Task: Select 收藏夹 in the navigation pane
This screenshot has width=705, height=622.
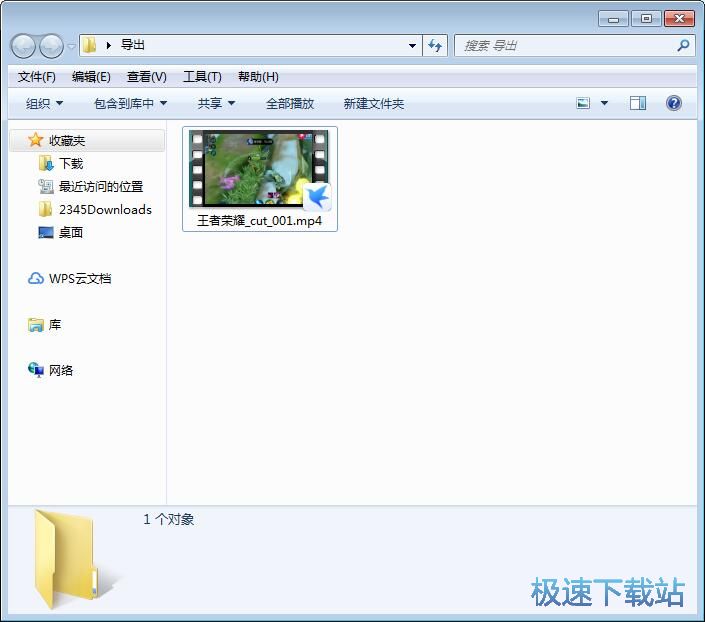Action: click(x=88, y=141)
